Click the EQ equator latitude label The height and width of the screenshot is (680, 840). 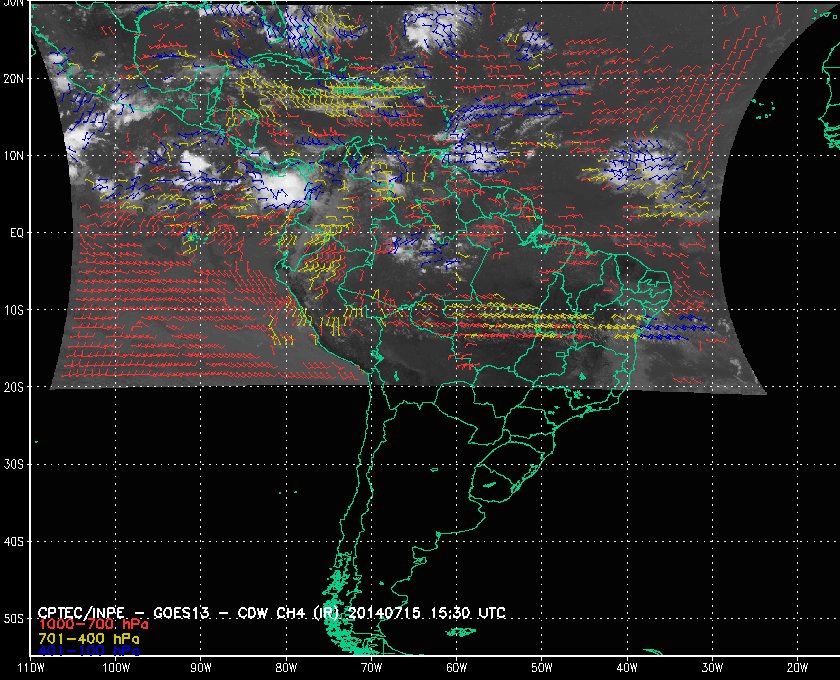pyautogui.click(x=15, y=232)
